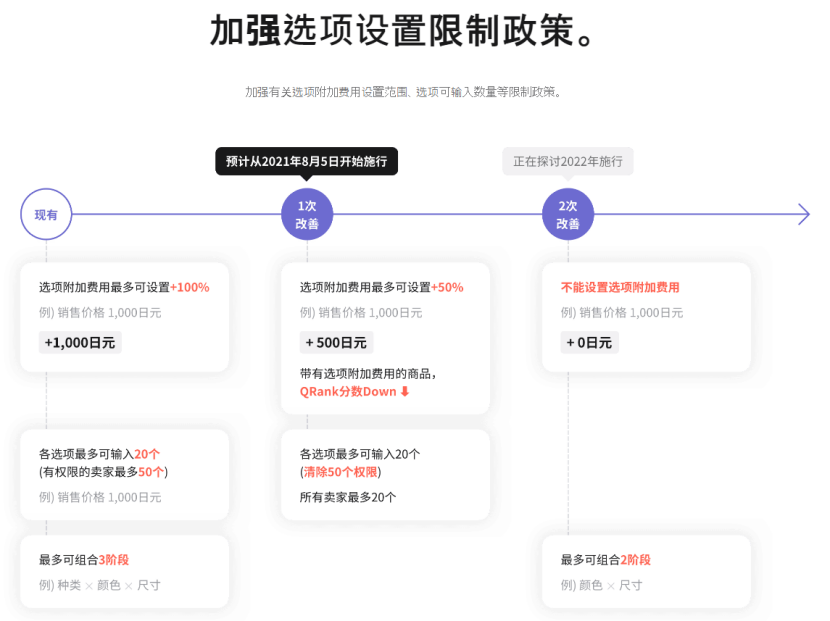Screen dimensions: 830x621
Task: Select the 2次改善 purple milestone node
Action: (568, 213)
